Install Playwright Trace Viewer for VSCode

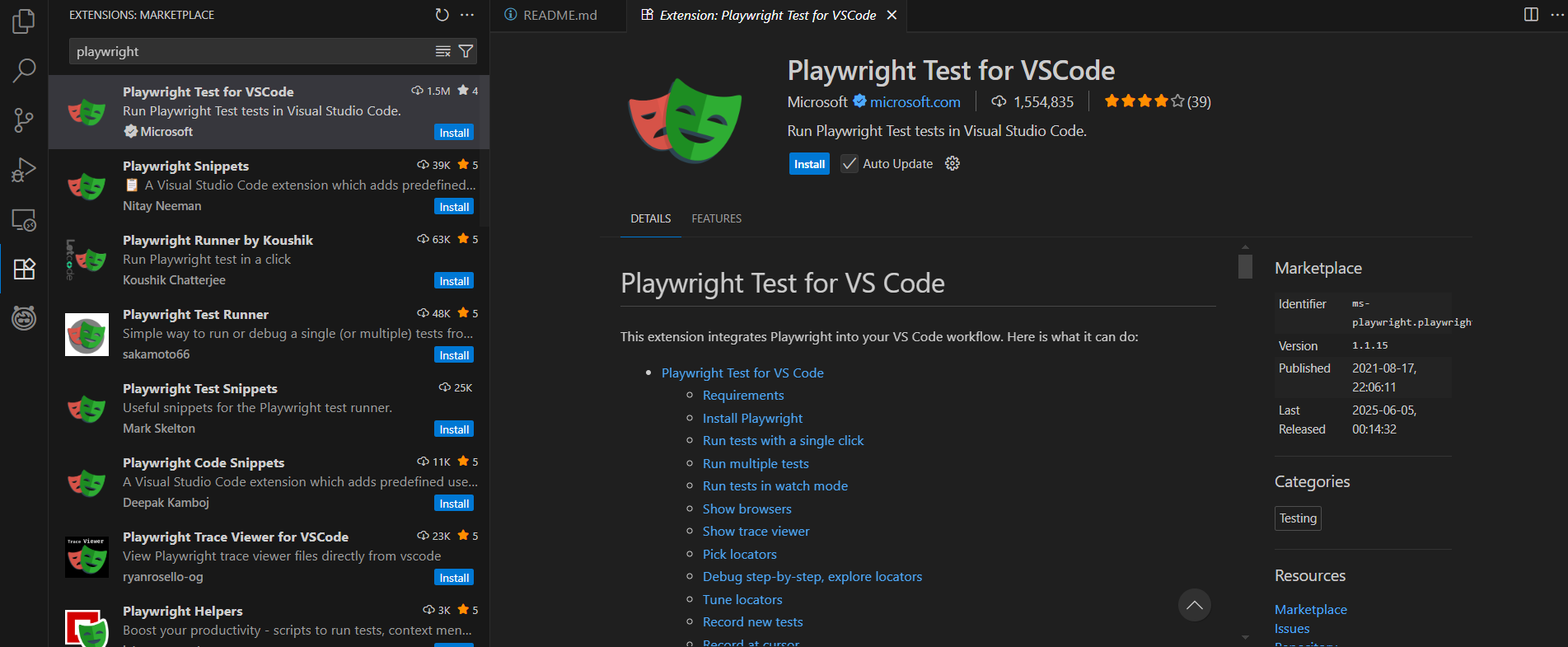click(x=454, y=578)
